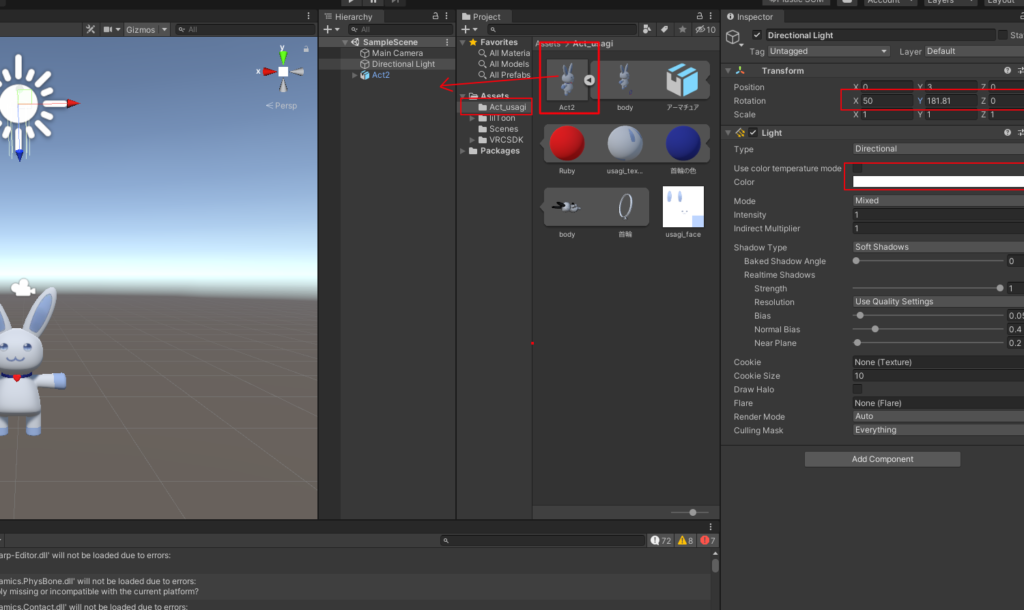
Task: Open SampleScene options kebab menu
Action: 447,42
